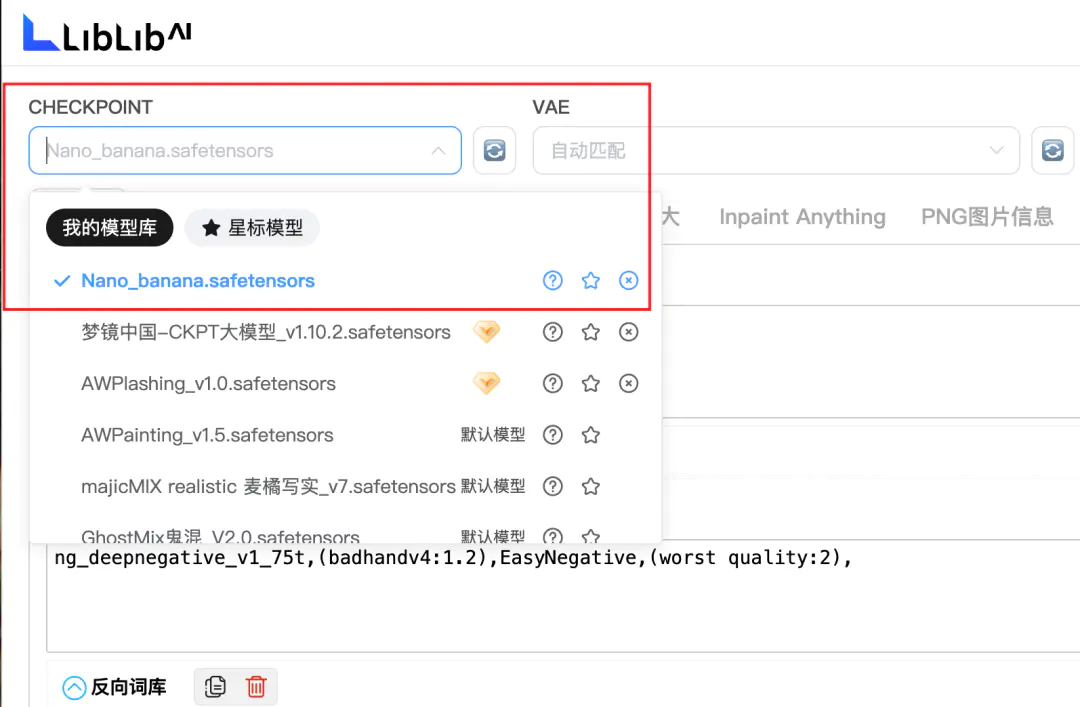The height and width of the screenshot is (707, 1080).
Task: Open the VAE 自动匹配 dropdown
Action: pos(776,150)
